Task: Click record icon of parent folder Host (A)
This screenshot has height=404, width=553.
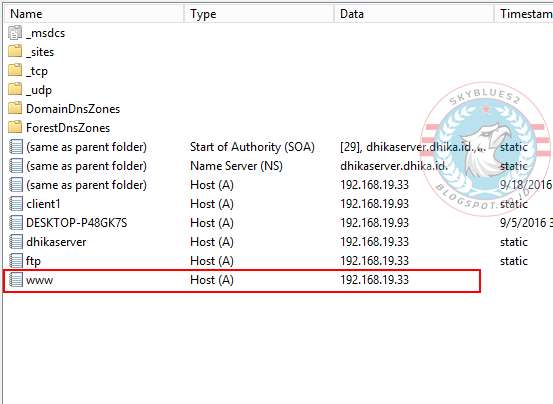Action: 16,185
